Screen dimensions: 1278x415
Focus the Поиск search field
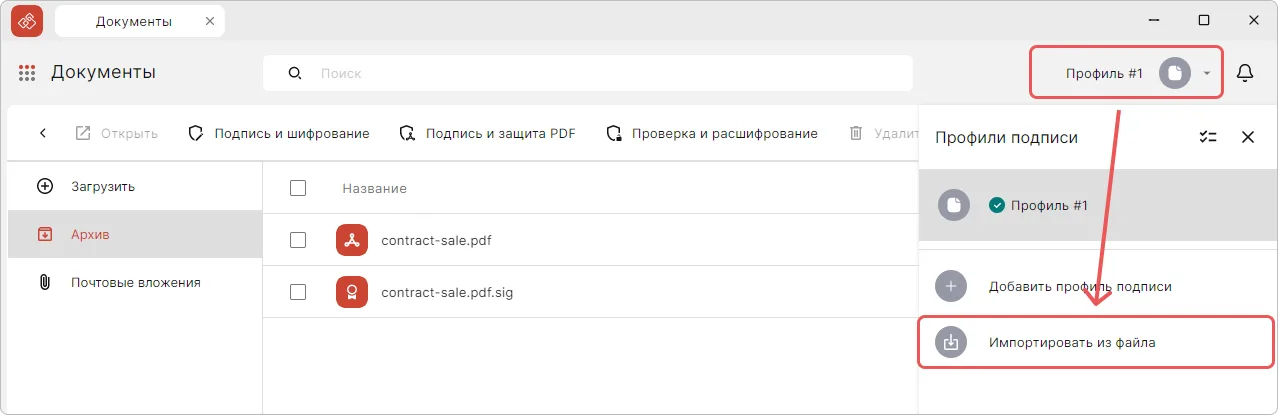[588, 73]
